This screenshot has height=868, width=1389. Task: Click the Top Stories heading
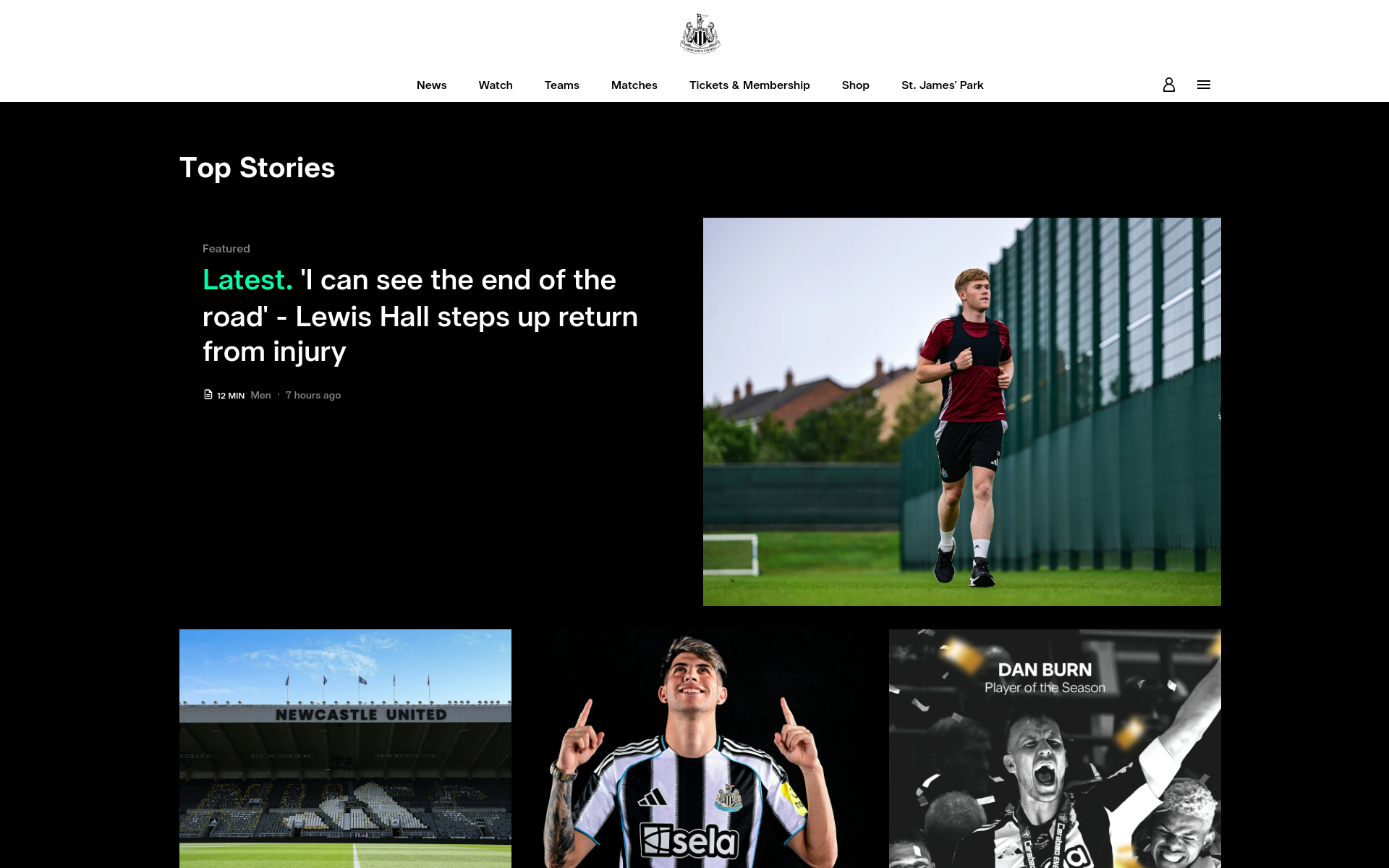click(258, 168)
